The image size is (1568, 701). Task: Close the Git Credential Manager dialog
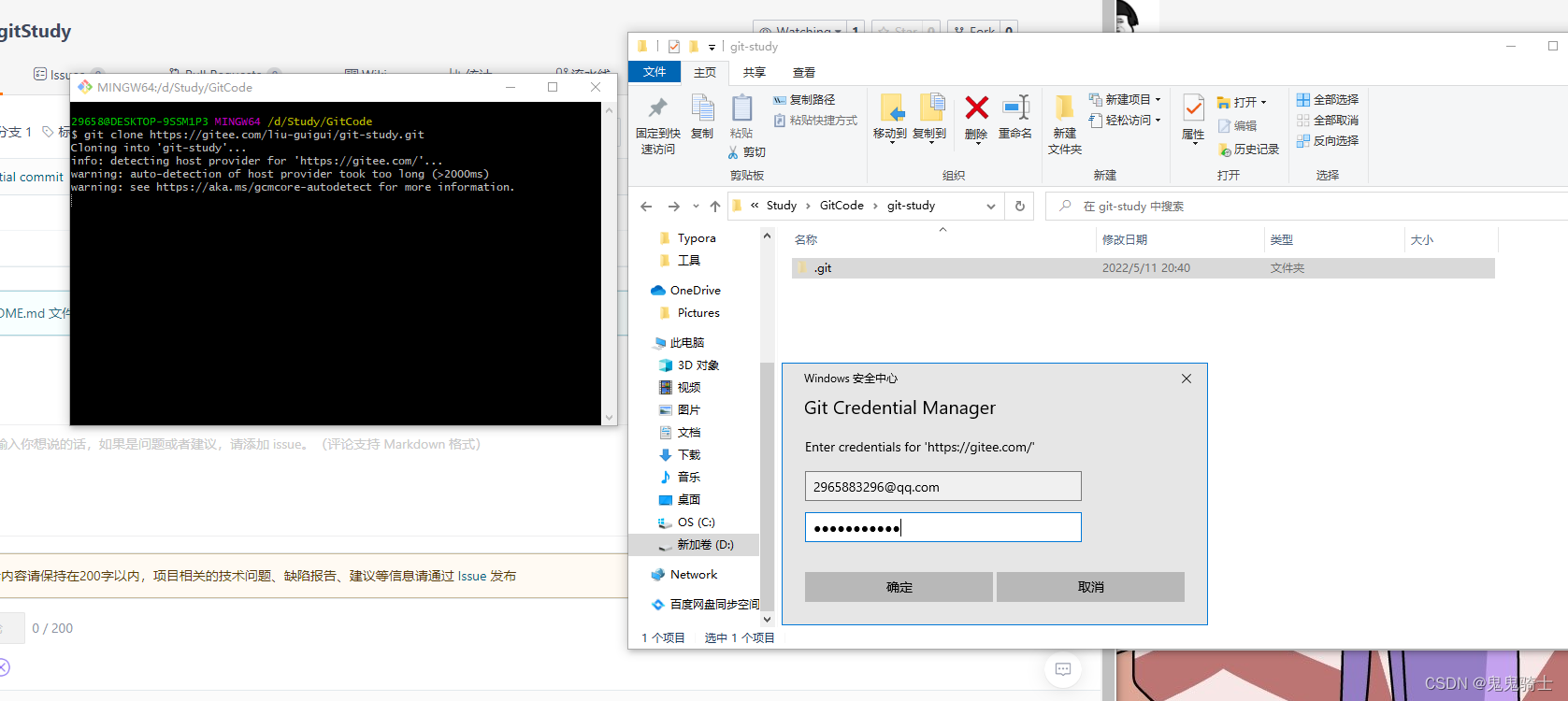(x=1187, y=379)
